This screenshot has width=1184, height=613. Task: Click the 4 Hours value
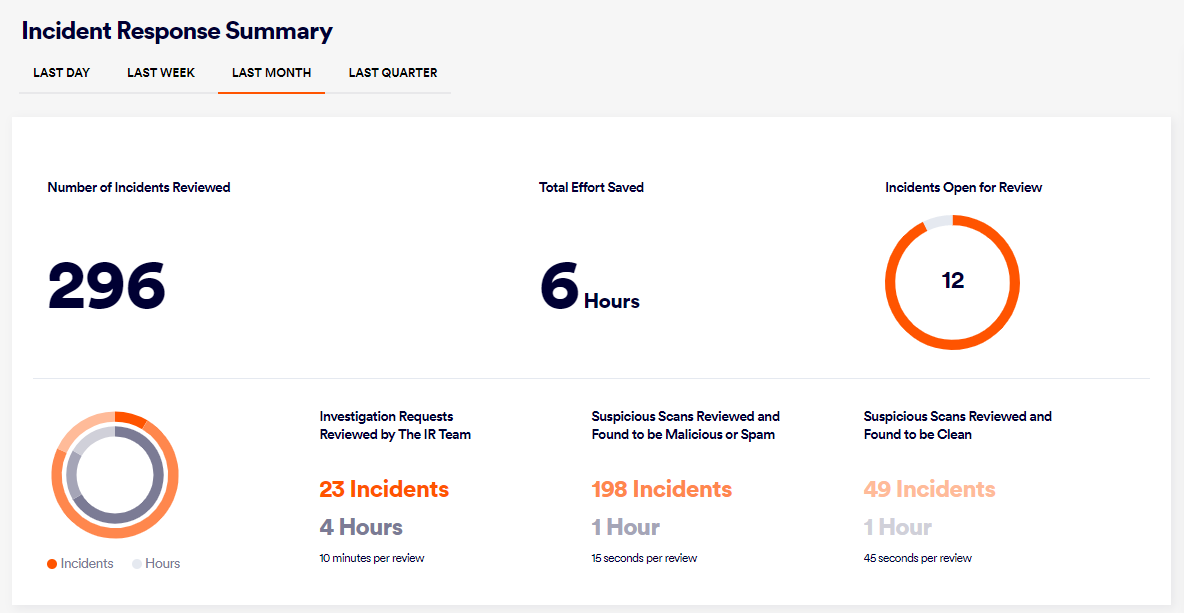pos(361,527)
